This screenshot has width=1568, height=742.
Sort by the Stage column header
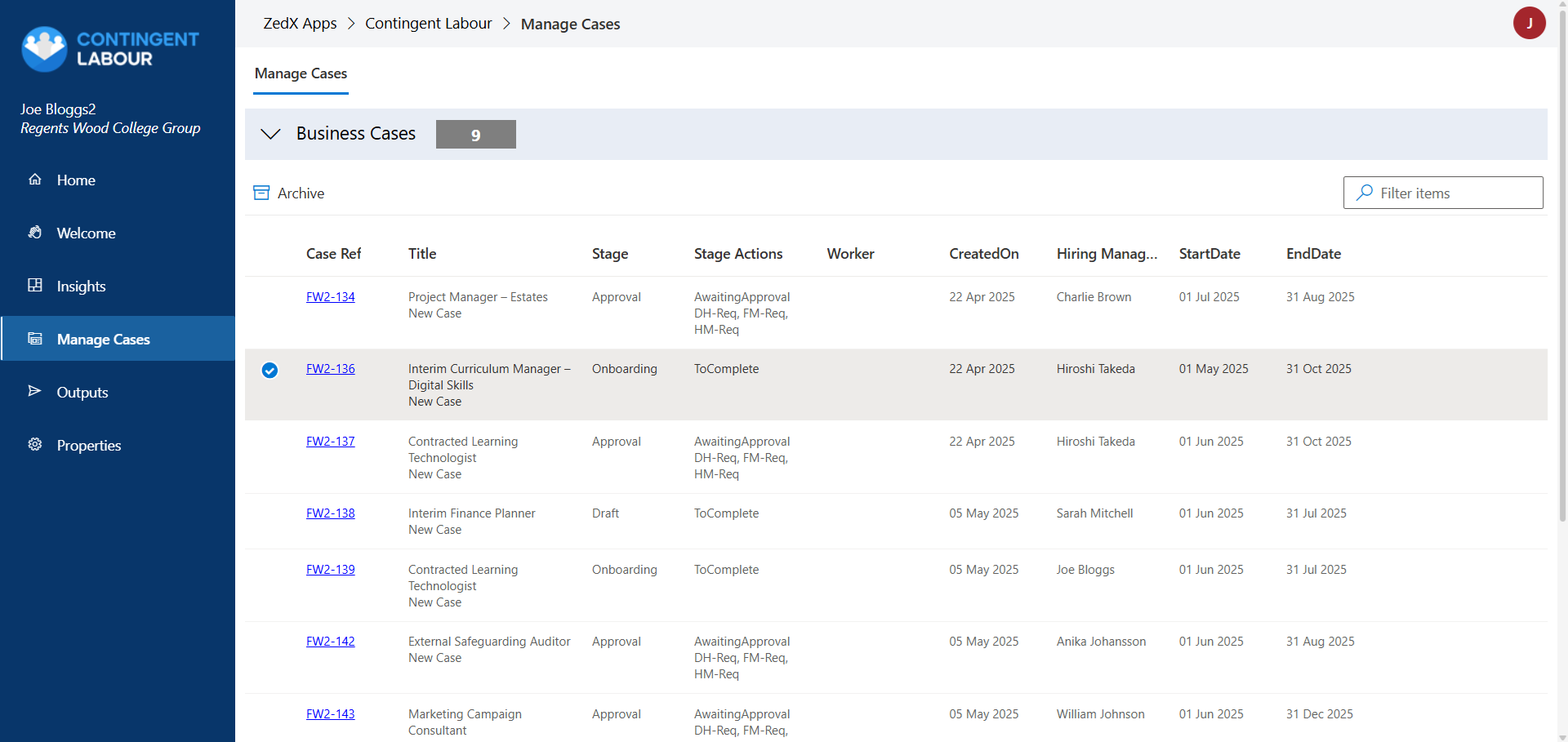point(610,254)
